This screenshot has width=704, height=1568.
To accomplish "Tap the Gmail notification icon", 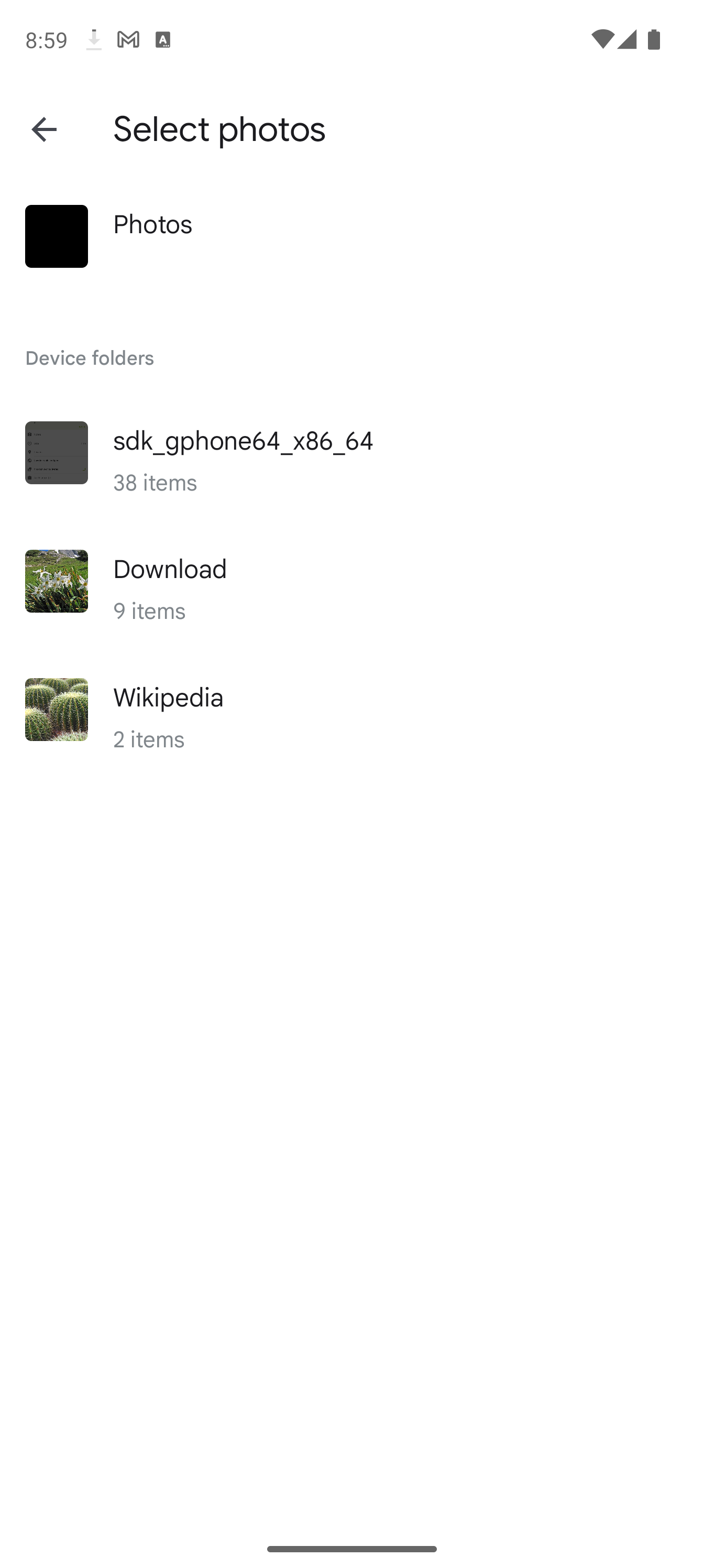I will (x=128, y=39).
